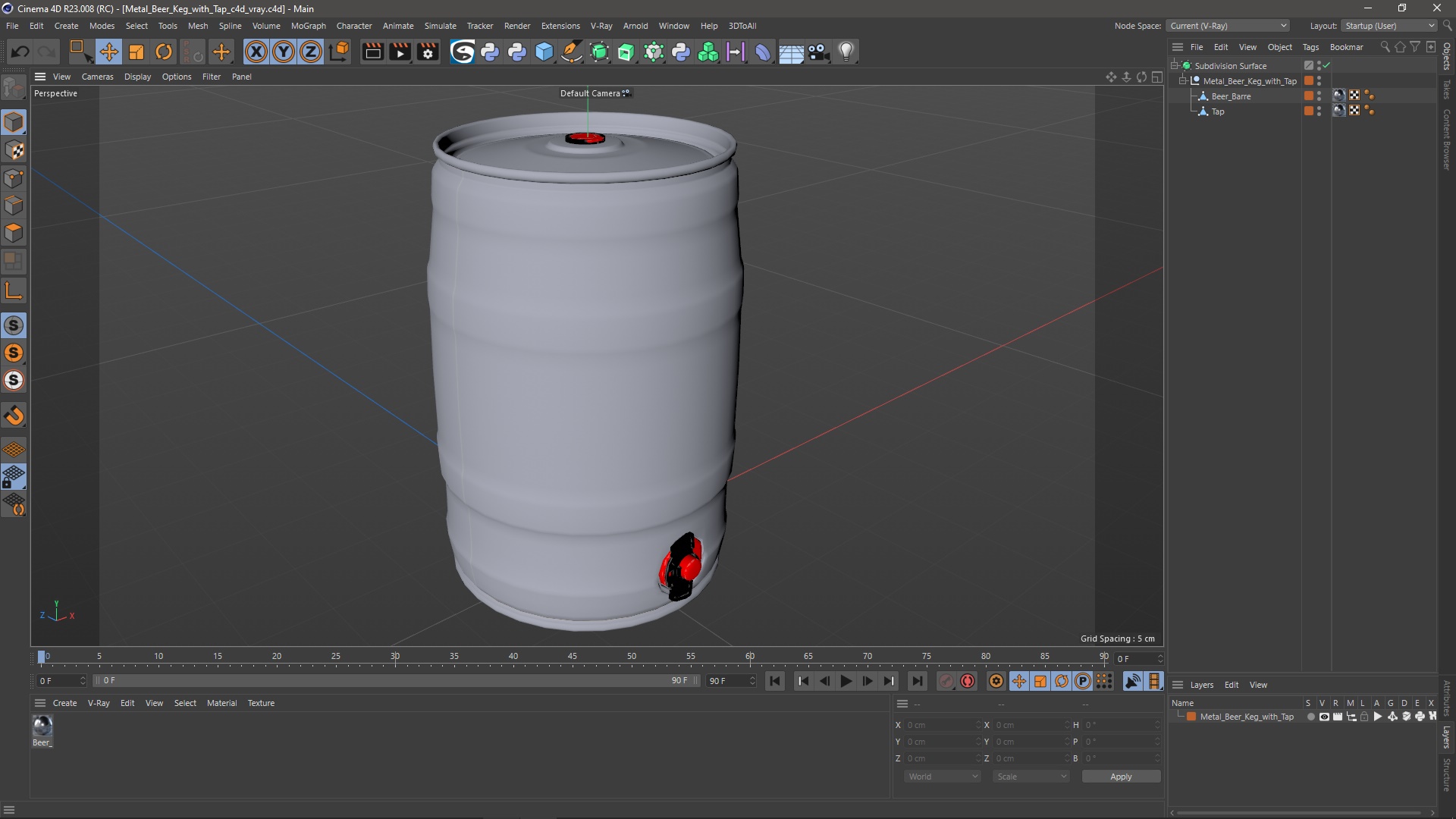The image size is (1456, 819).
Task: Toggle coordinate system icon
Action: coord(340,52)
